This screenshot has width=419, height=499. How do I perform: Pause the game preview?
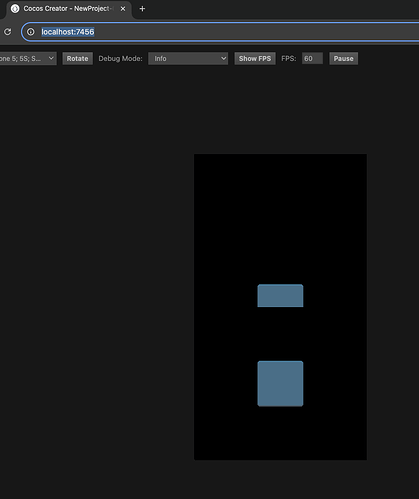(343, 59)
